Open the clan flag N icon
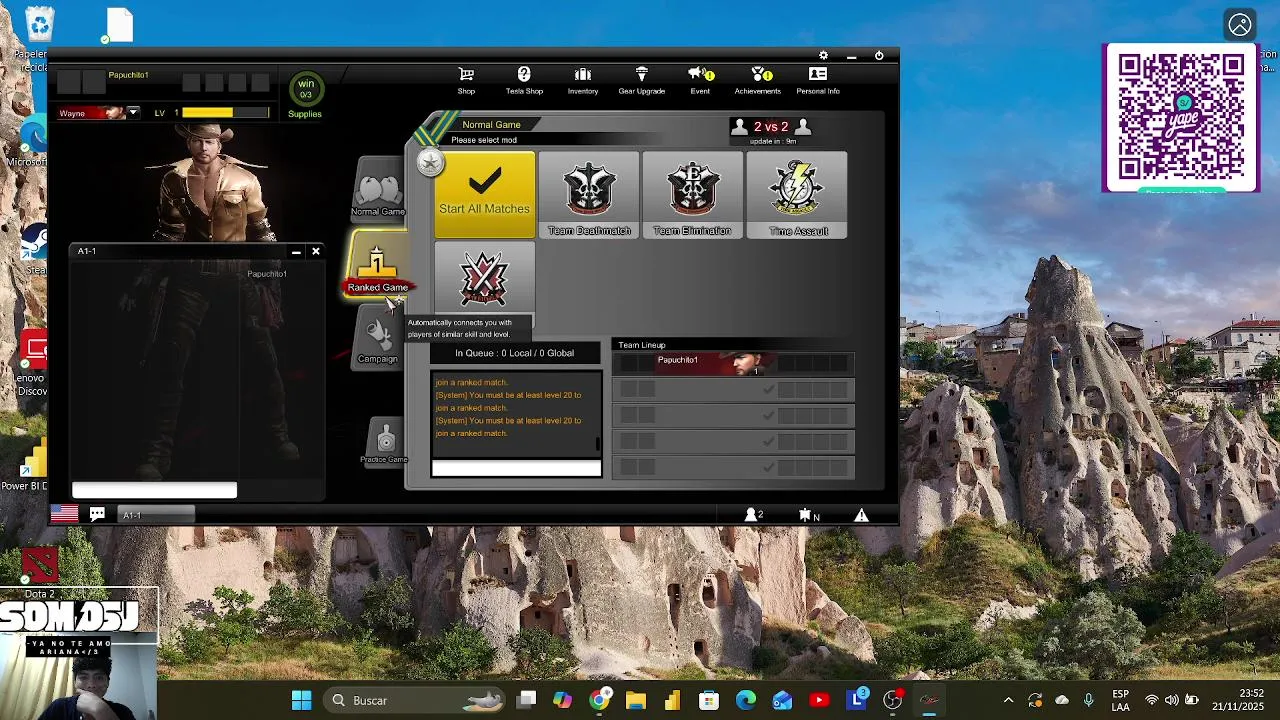The image size is (1280, 720). pos(808,515)
